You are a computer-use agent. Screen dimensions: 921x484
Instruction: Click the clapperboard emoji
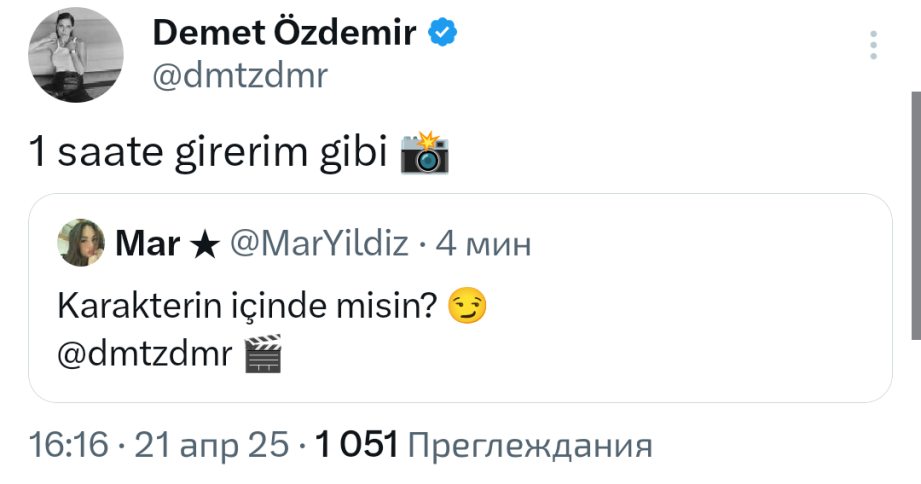pyautogui.click(x=264, y=355)
